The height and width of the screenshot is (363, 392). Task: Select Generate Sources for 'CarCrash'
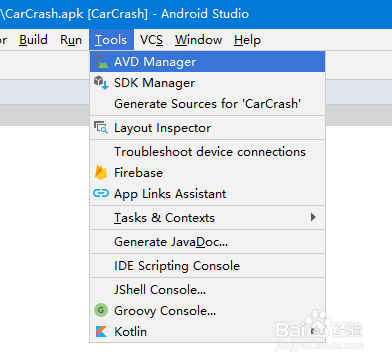coord(207,104)
